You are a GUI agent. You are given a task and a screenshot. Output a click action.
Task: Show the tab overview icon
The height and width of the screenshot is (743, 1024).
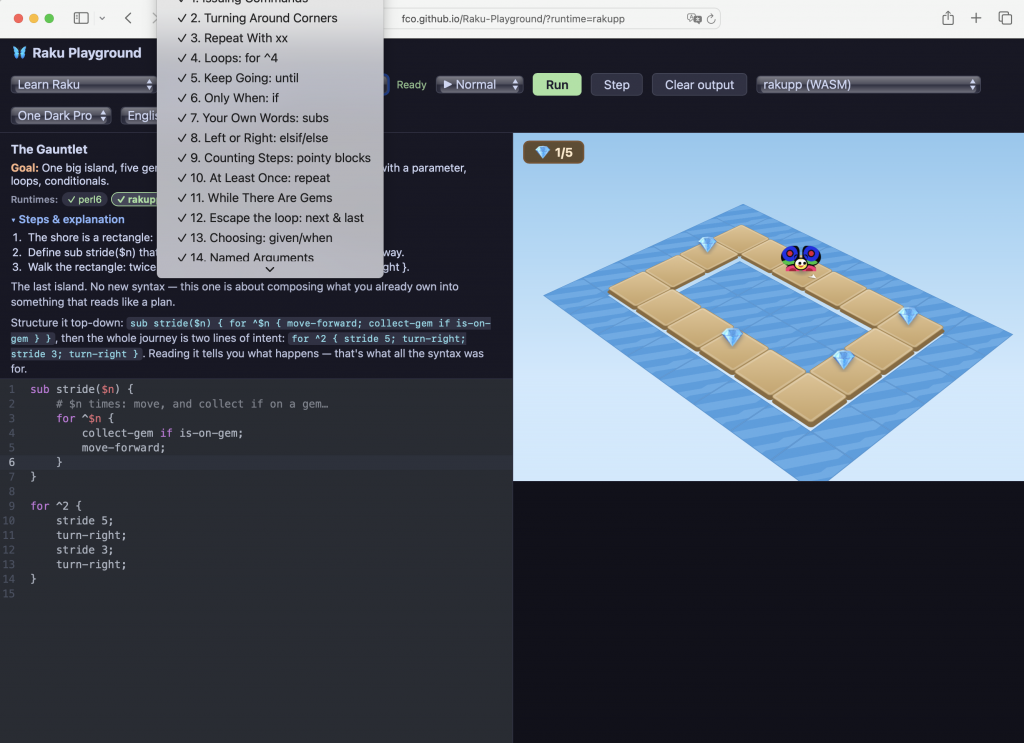coord(1005,18)
